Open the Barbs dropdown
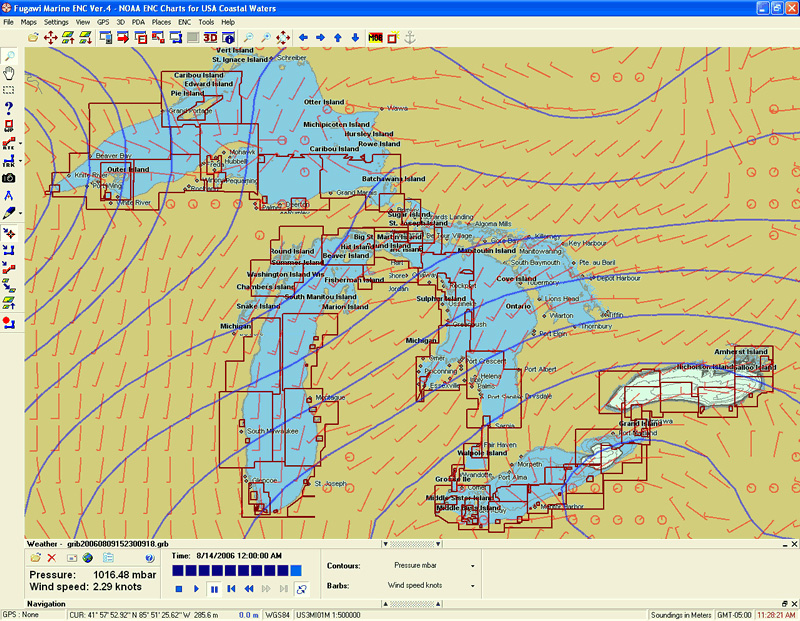Screen dimensions: 800x621 (x=472, y=586)
